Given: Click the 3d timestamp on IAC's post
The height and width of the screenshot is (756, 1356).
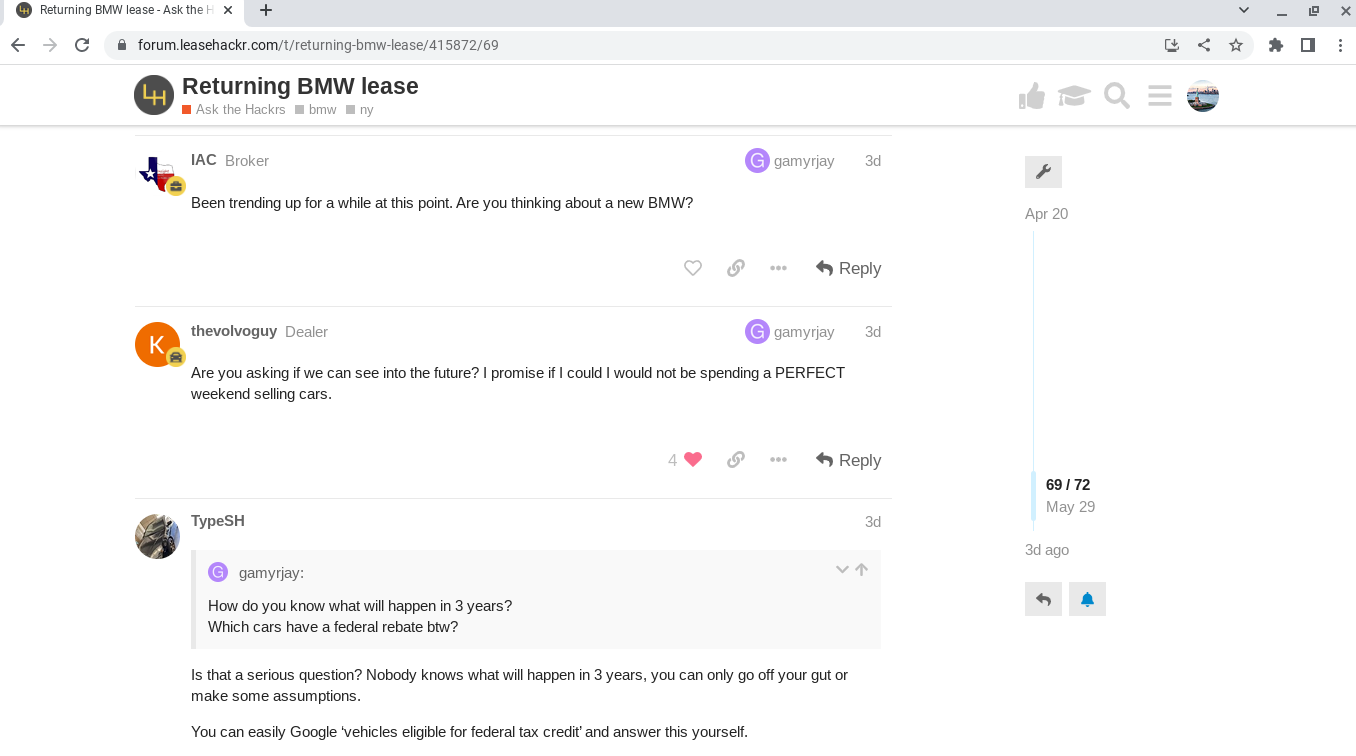Looking at the screenshot, I should pos(873,161).
